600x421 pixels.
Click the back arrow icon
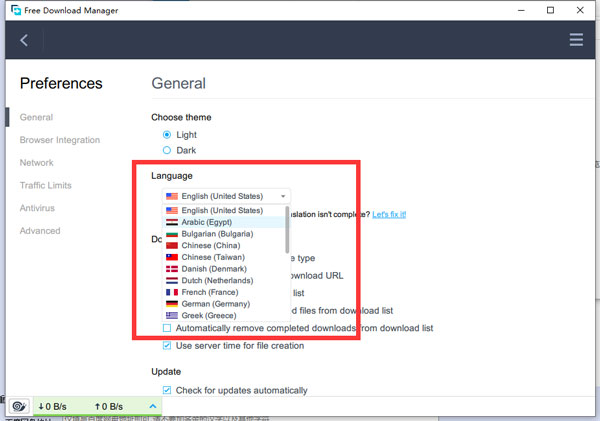[x=24, y=40]
